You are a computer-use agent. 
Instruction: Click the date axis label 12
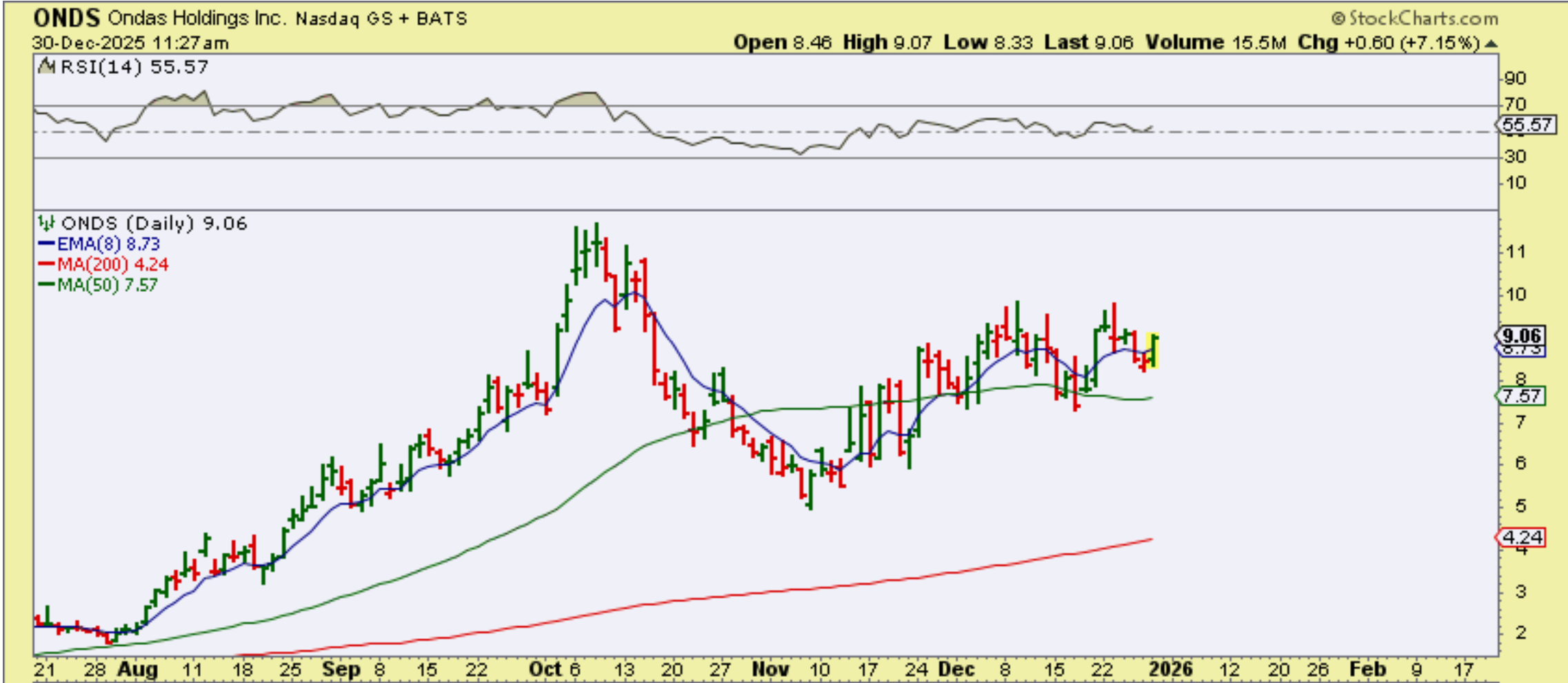tap(1229, 669)
